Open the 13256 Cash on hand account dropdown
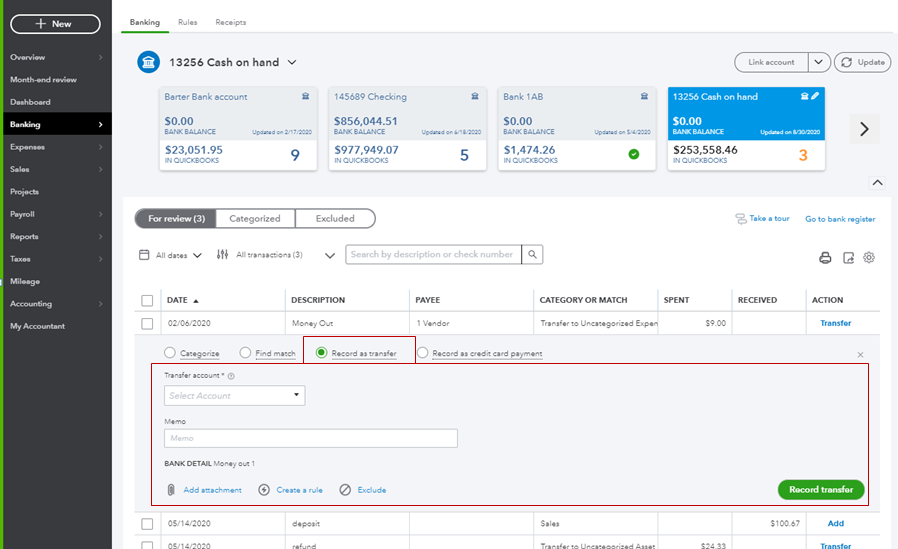Viewport: 898px width, 549px height. point(292,62)
